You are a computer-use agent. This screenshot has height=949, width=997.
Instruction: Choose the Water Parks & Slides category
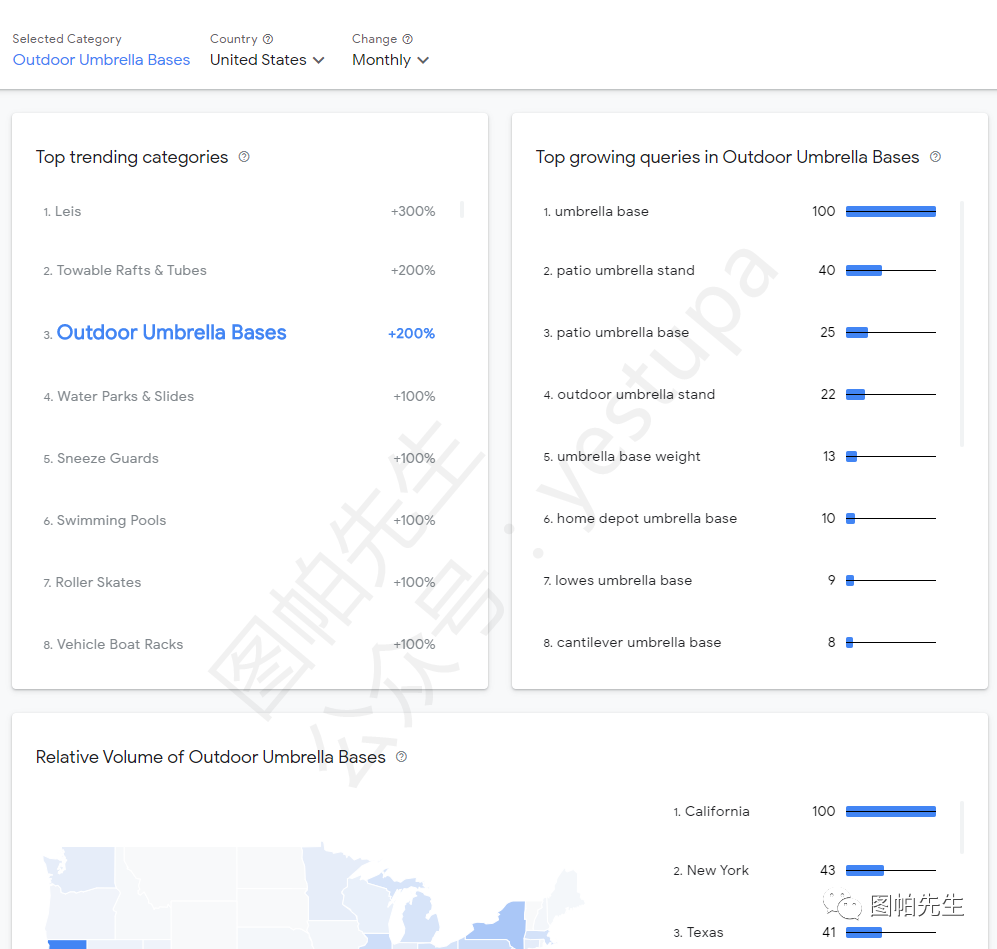(125, 397)
